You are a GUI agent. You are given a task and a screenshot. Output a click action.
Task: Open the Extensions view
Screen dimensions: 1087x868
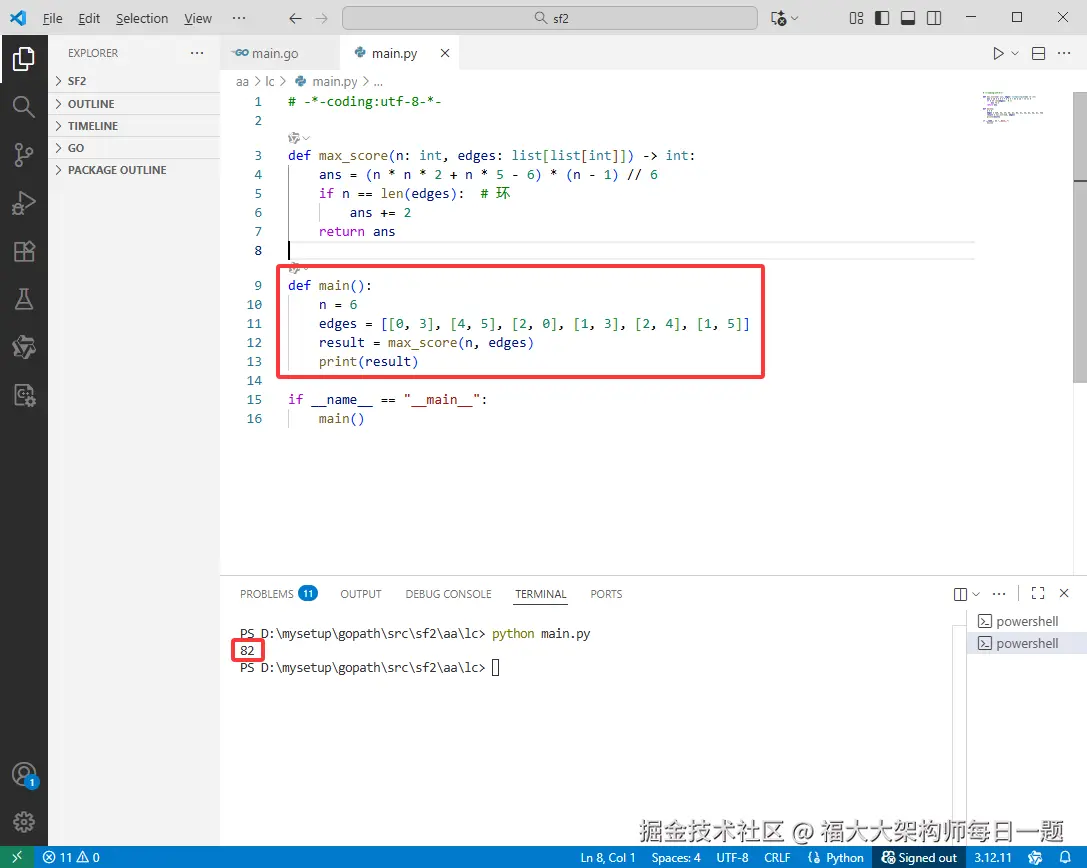click(x=24, y=251)
